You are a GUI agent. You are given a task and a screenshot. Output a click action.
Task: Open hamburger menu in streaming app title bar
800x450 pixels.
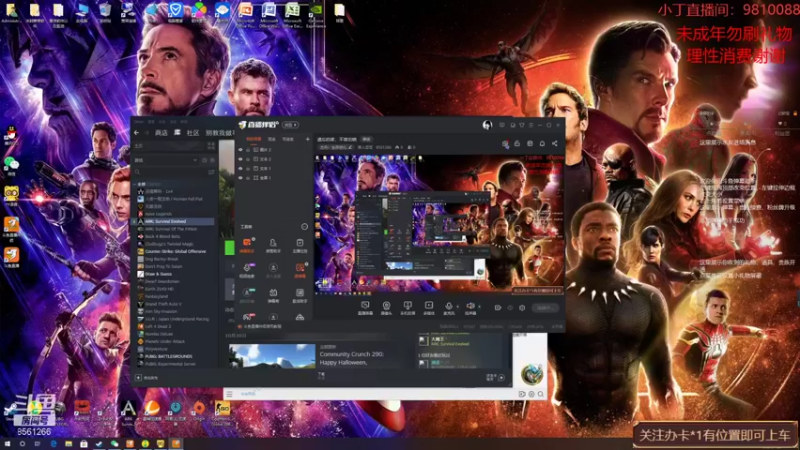click(x=531, y=125)
